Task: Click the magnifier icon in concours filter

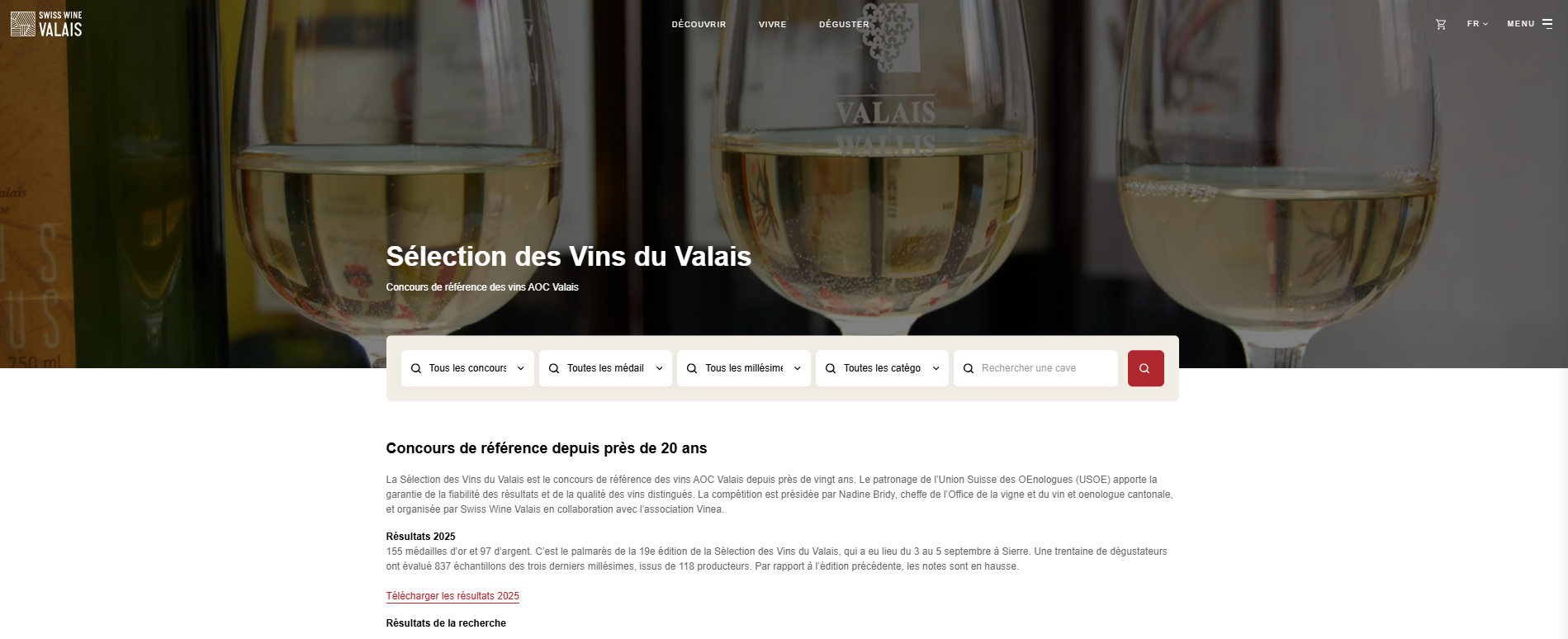Action: pyautogui.click(x=416, y=368)
